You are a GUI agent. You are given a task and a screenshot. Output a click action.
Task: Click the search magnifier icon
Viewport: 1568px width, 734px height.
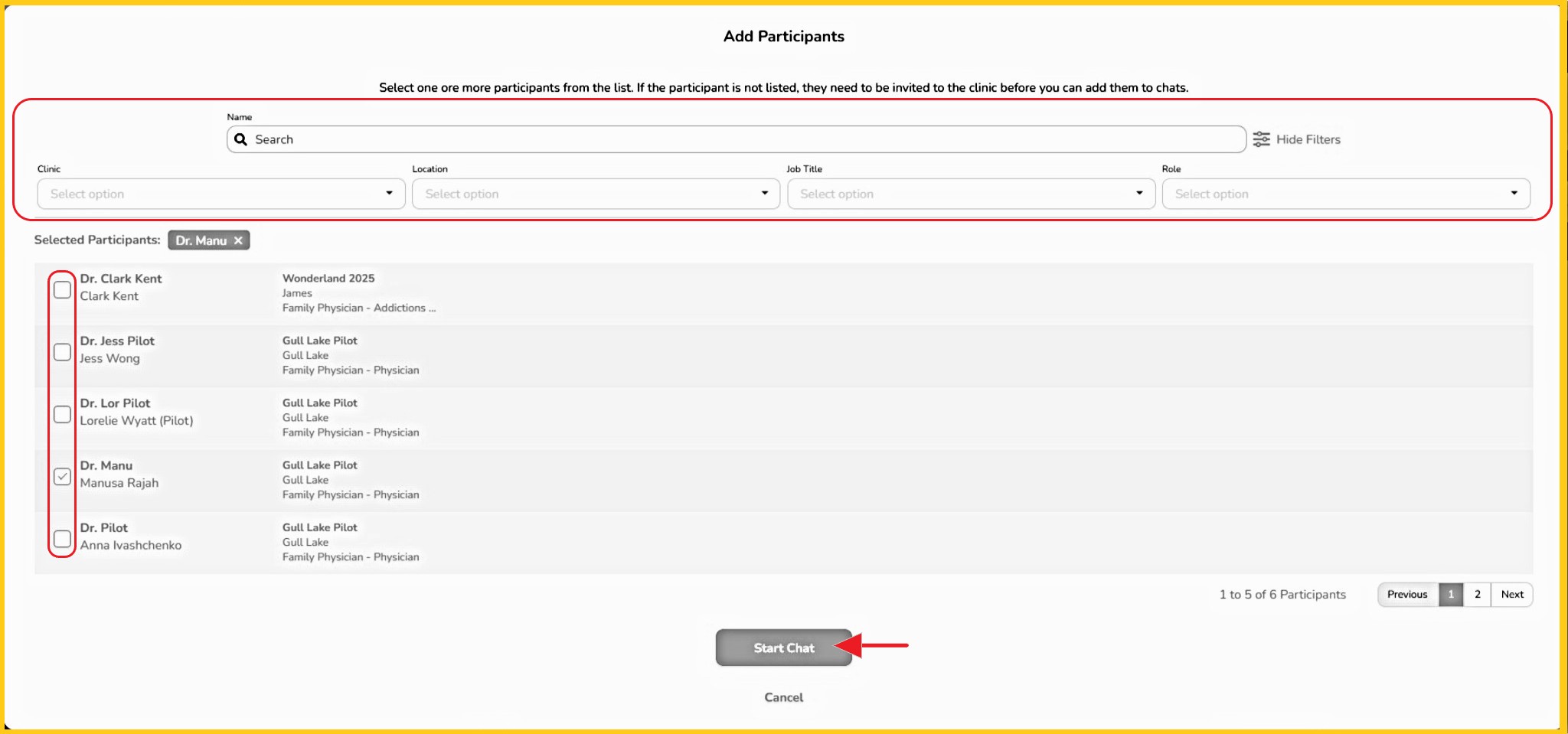coord(240,139)
